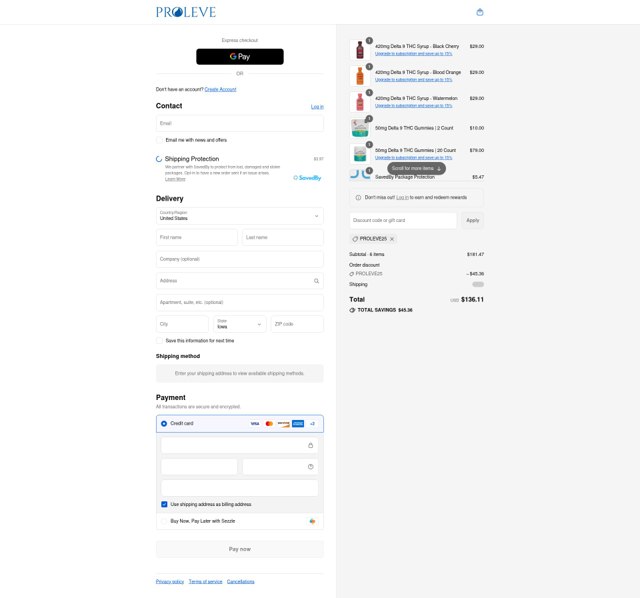This screenshot has width=640, height=598.
Task: Click the Total Savings tag icon
Action: click(x=352, y=310)
